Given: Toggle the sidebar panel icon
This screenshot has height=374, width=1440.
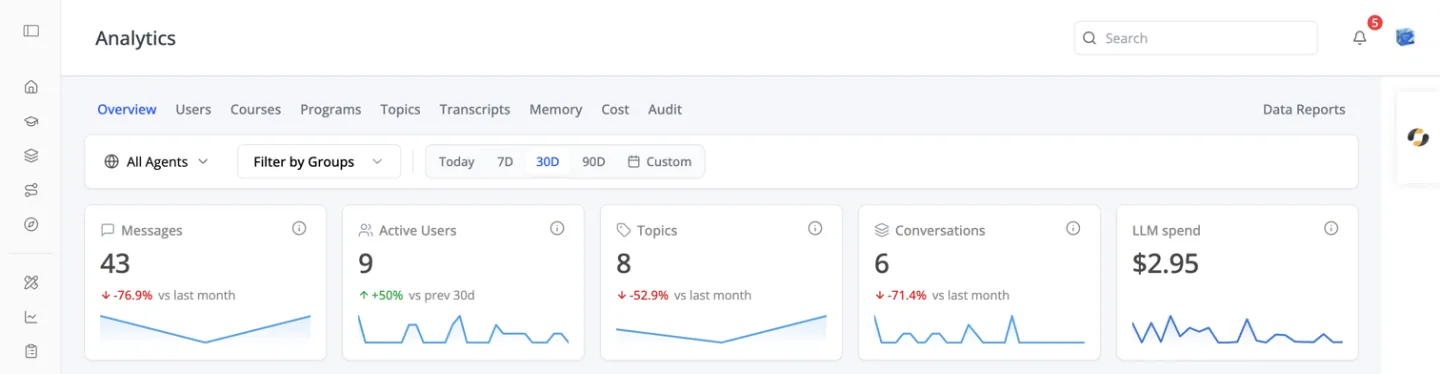Looking at the screenshot, I should 31,31.
